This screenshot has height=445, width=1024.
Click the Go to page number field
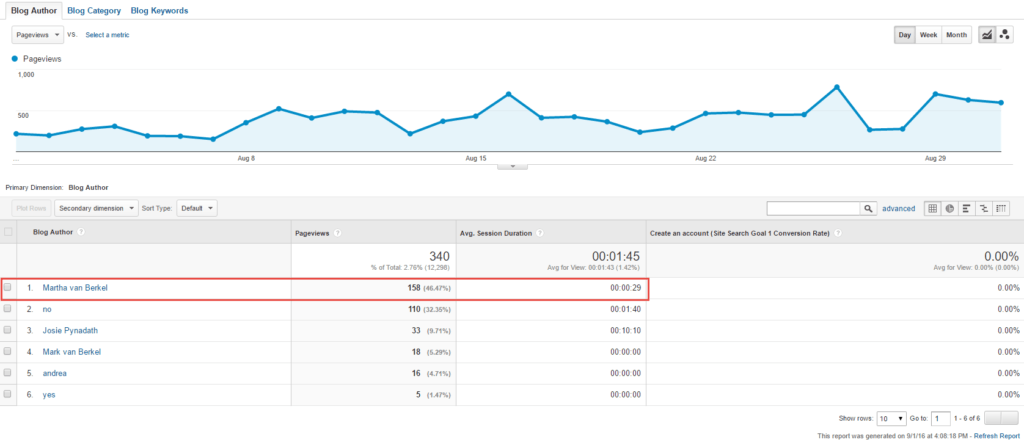point(940,418)
